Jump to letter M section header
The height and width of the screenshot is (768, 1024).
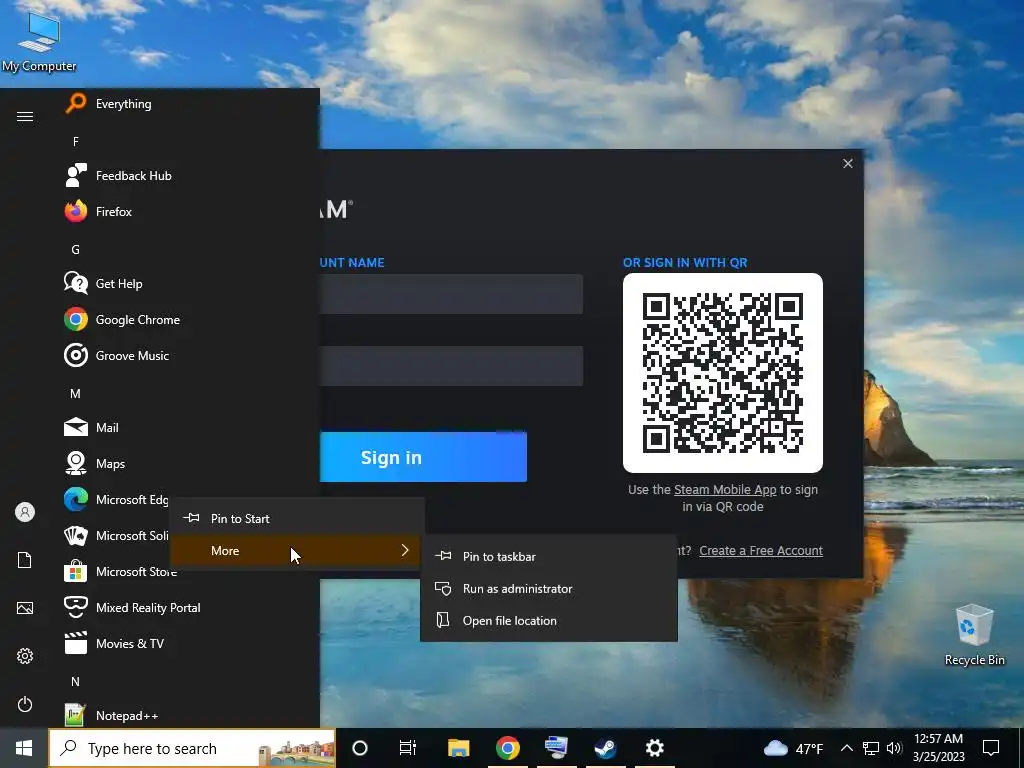[76, 394]
